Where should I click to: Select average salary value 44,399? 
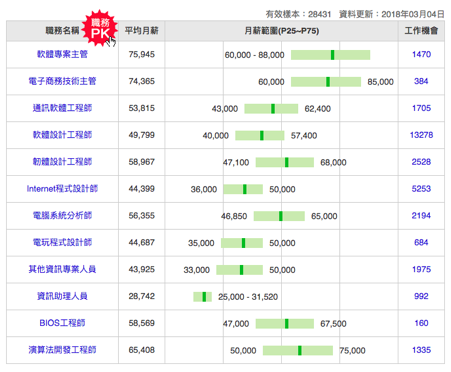tap(142, 189)
